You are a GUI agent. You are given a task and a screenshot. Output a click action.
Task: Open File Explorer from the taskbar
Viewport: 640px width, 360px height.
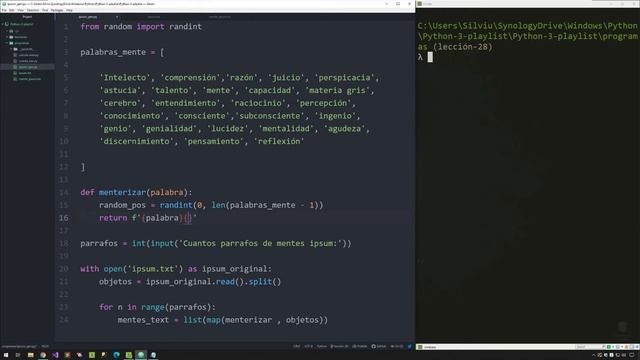tap(31, 355)
